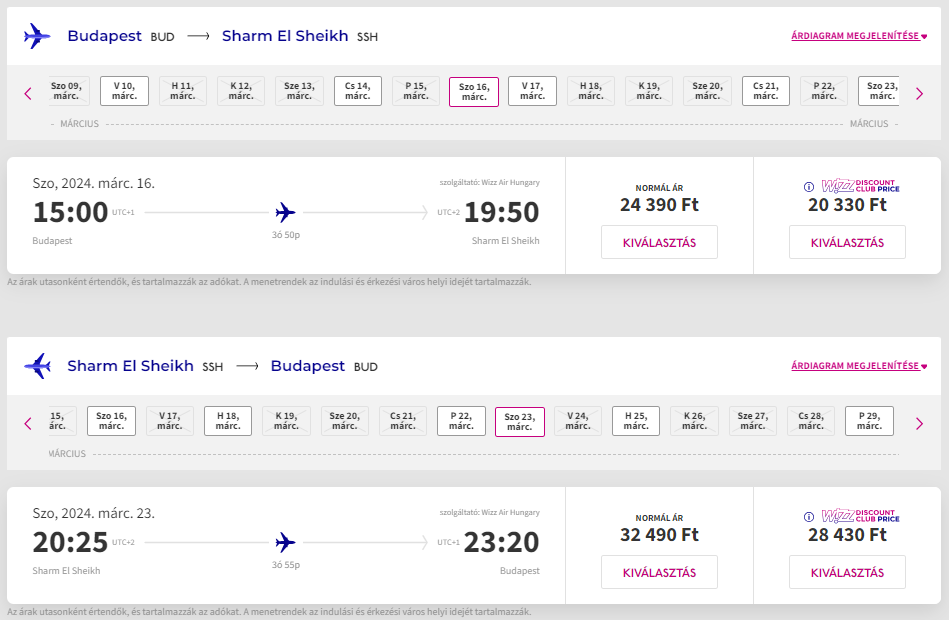This screenshot has width=949, height=620.
Task: Choose return normal price 32 490 Ft Kiválasztás
Action: point(659,572)
